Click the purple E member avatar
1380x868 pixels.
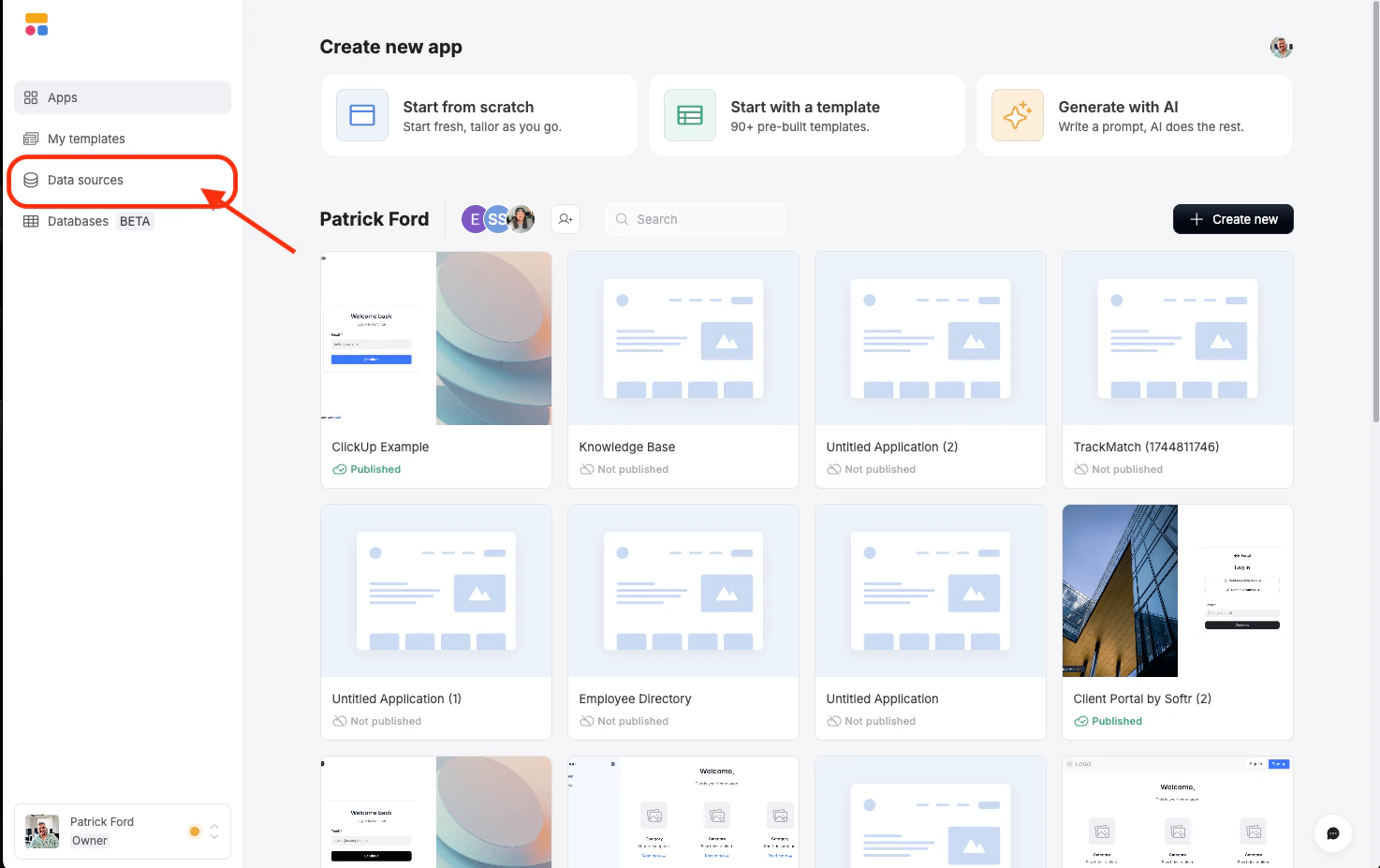point(473,219)
